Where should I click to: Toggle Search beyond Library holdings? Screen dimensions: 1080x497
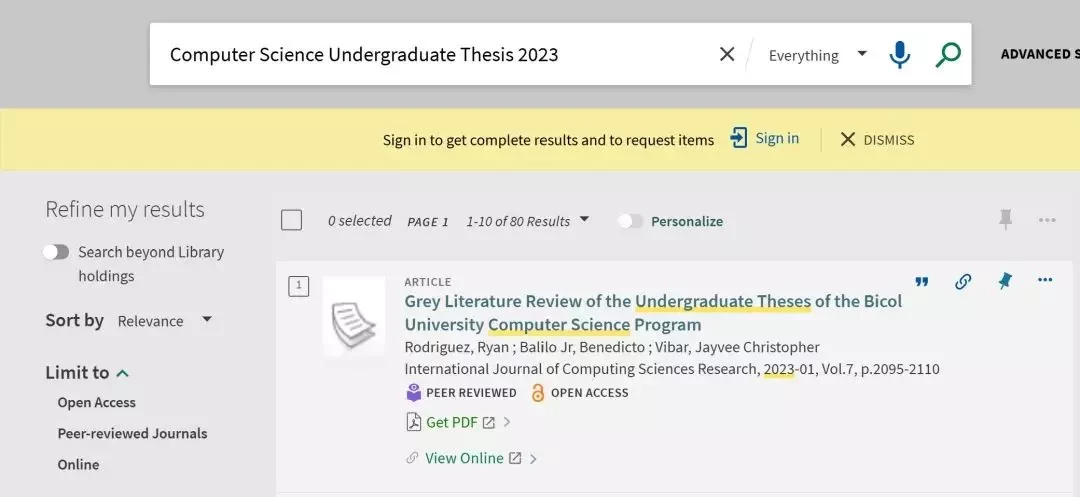56,252
